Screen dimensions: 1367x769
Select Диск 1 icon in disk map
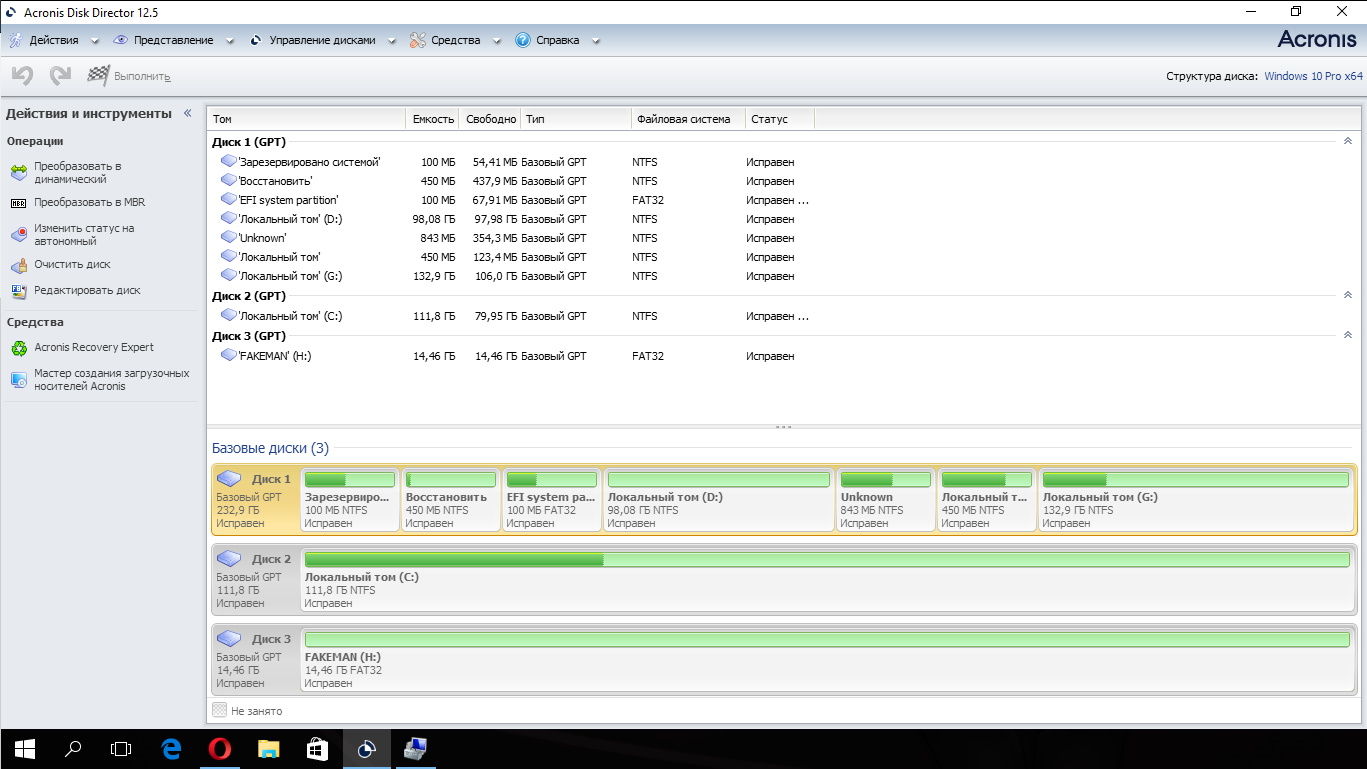pos(229,479)
